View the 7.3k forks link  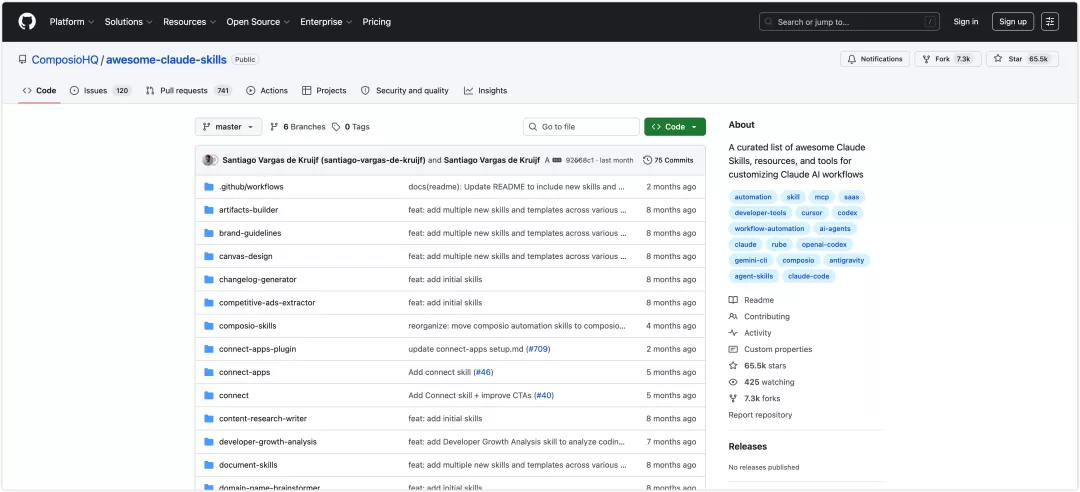[755, 398]
